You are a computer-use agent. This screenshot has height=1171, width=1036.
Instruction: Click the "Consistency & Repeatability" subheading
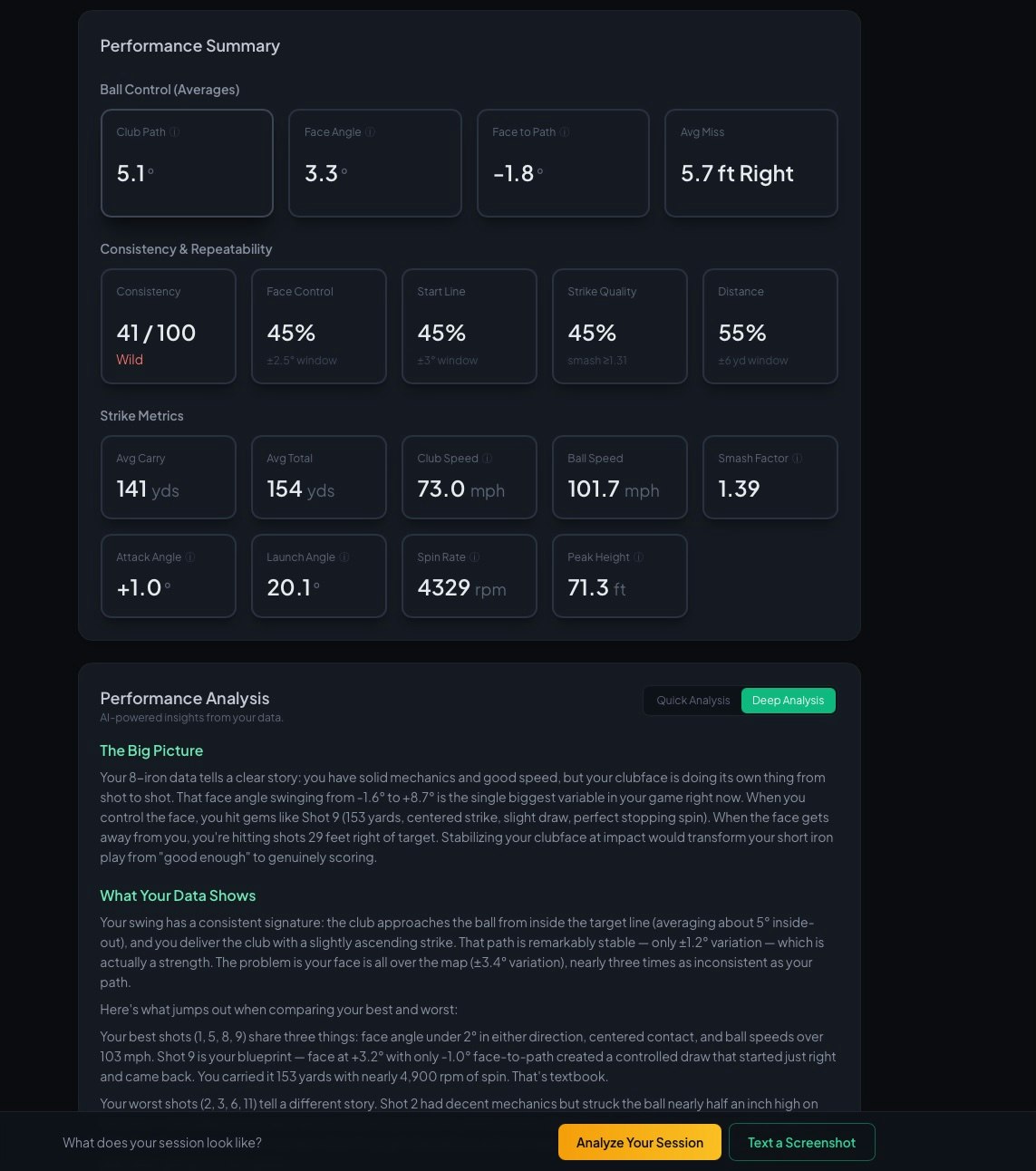[186, 249]
